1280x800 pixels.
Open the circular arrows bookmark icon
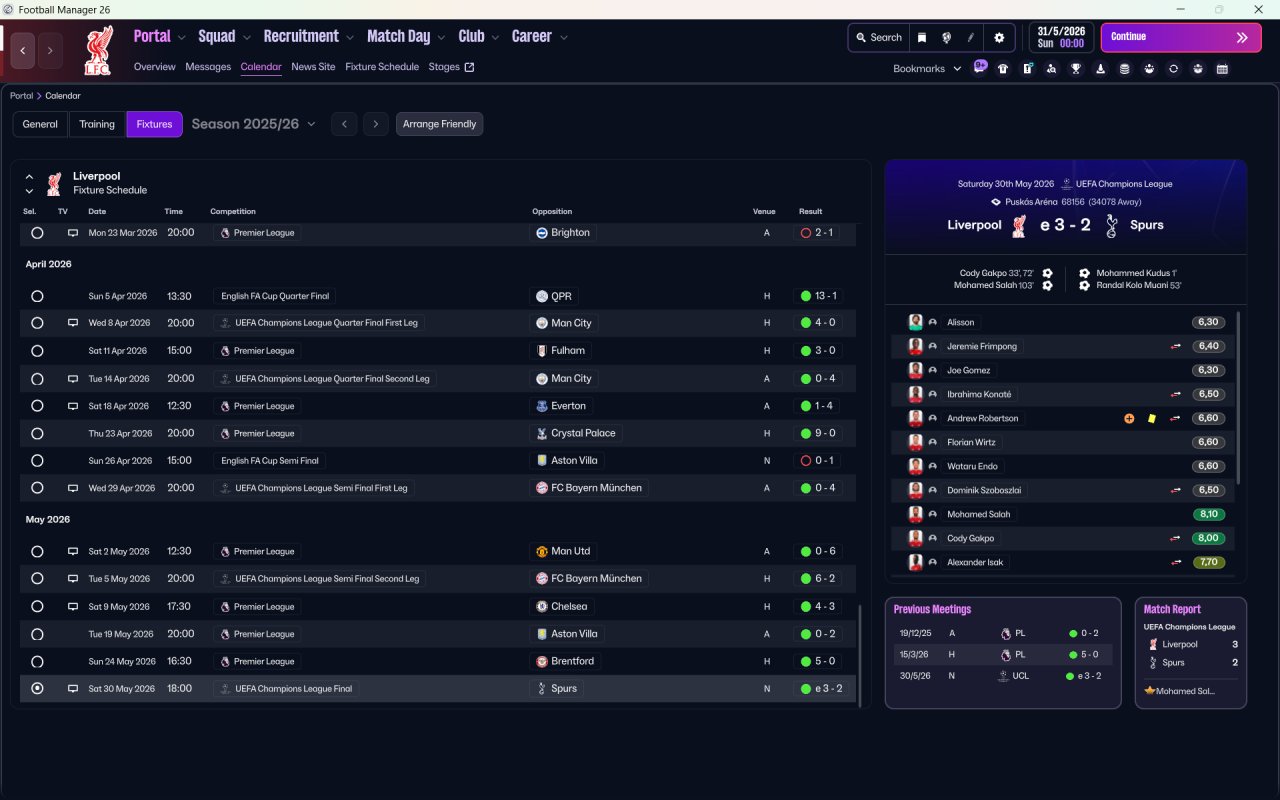pyautogui.click(x=1173, y=69)
